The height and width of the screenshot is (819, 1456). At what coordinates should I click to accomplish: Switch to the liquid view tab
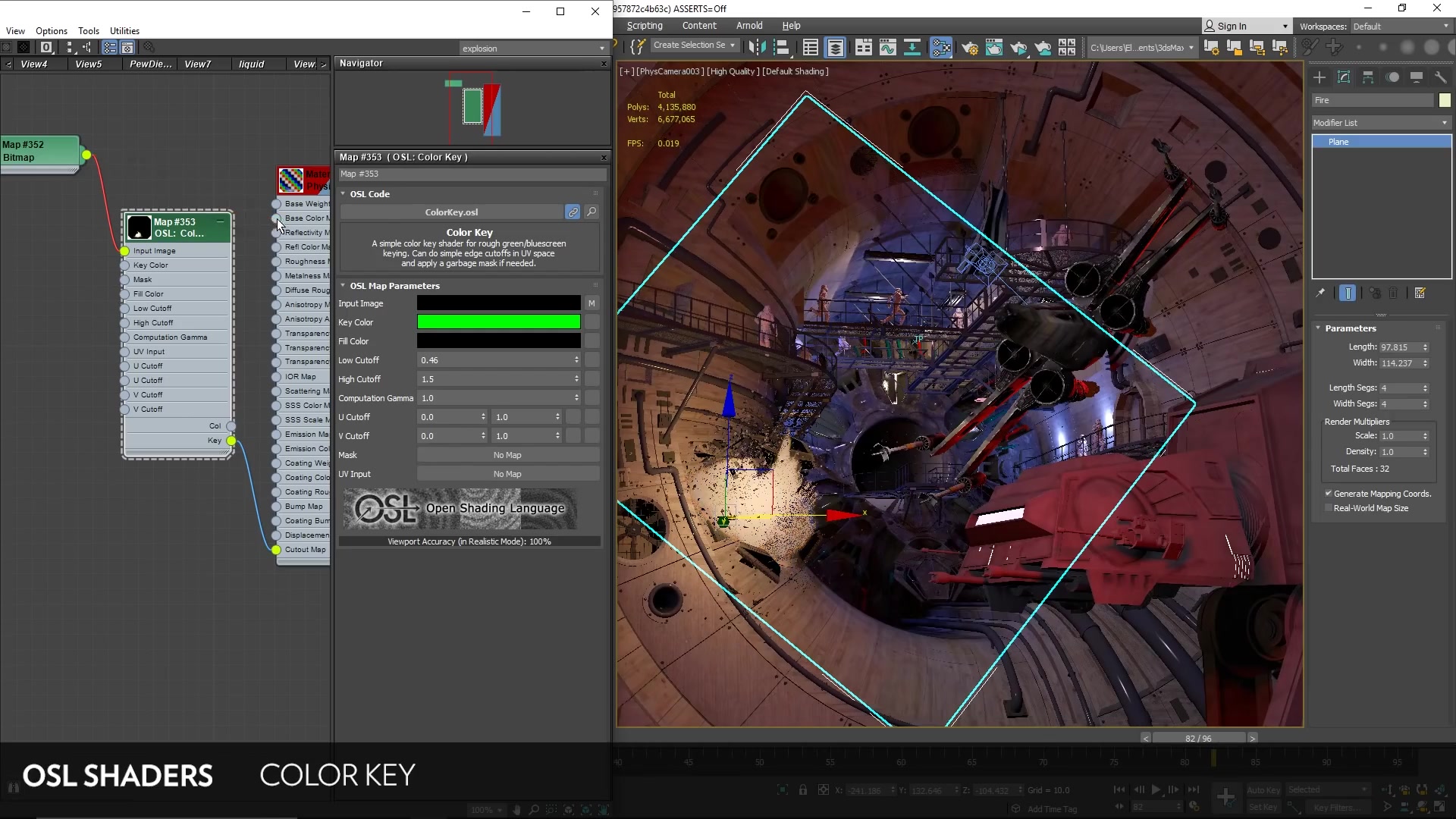(x=251, y=64)
